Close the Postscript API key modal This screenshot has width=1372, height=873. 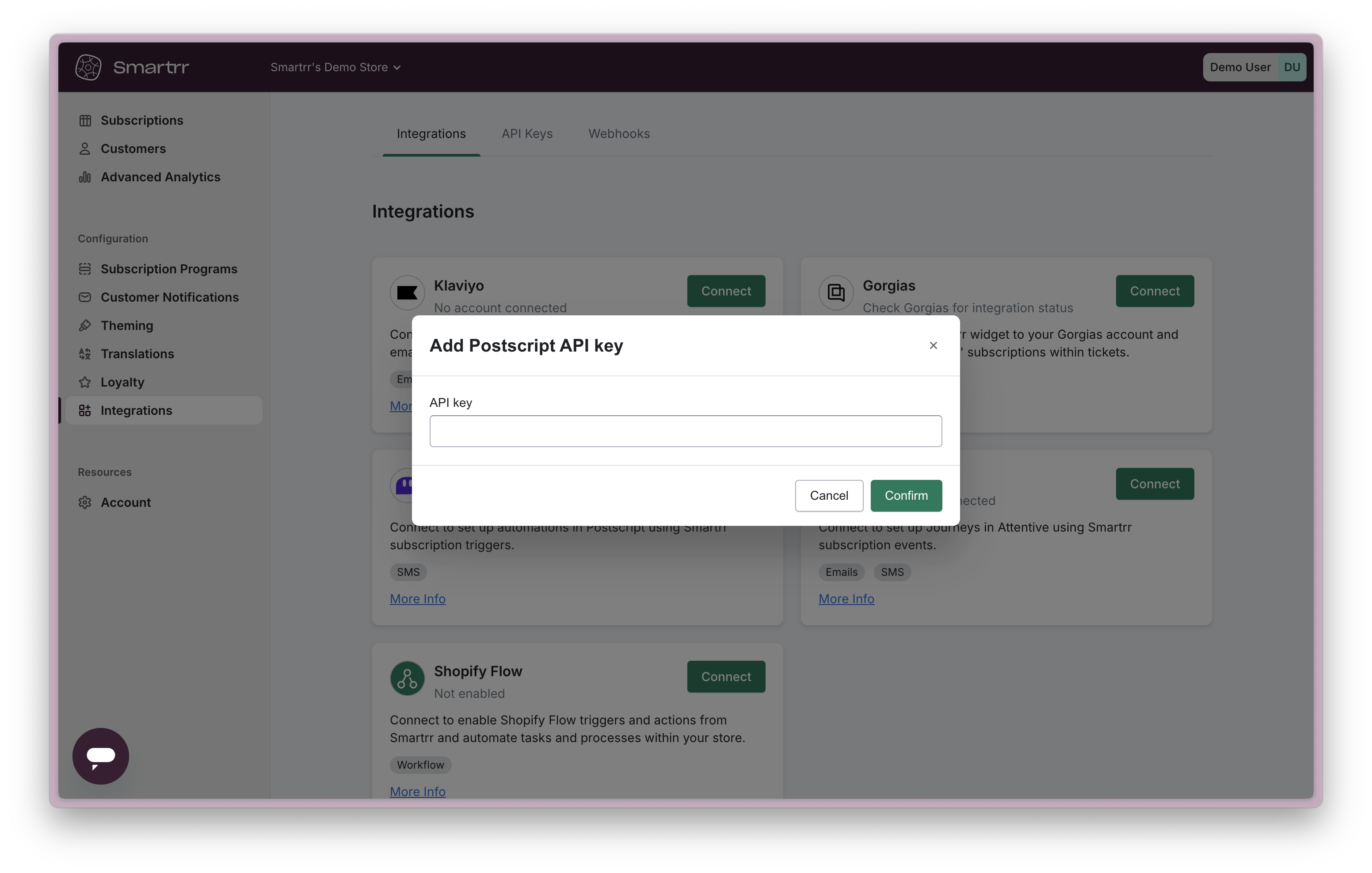[933, 345]
